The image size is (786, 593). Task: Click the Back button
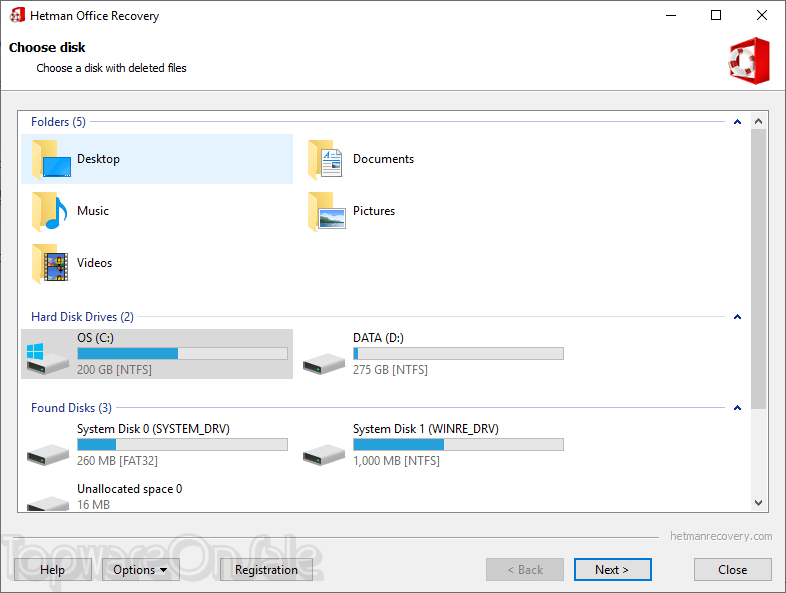525,570
